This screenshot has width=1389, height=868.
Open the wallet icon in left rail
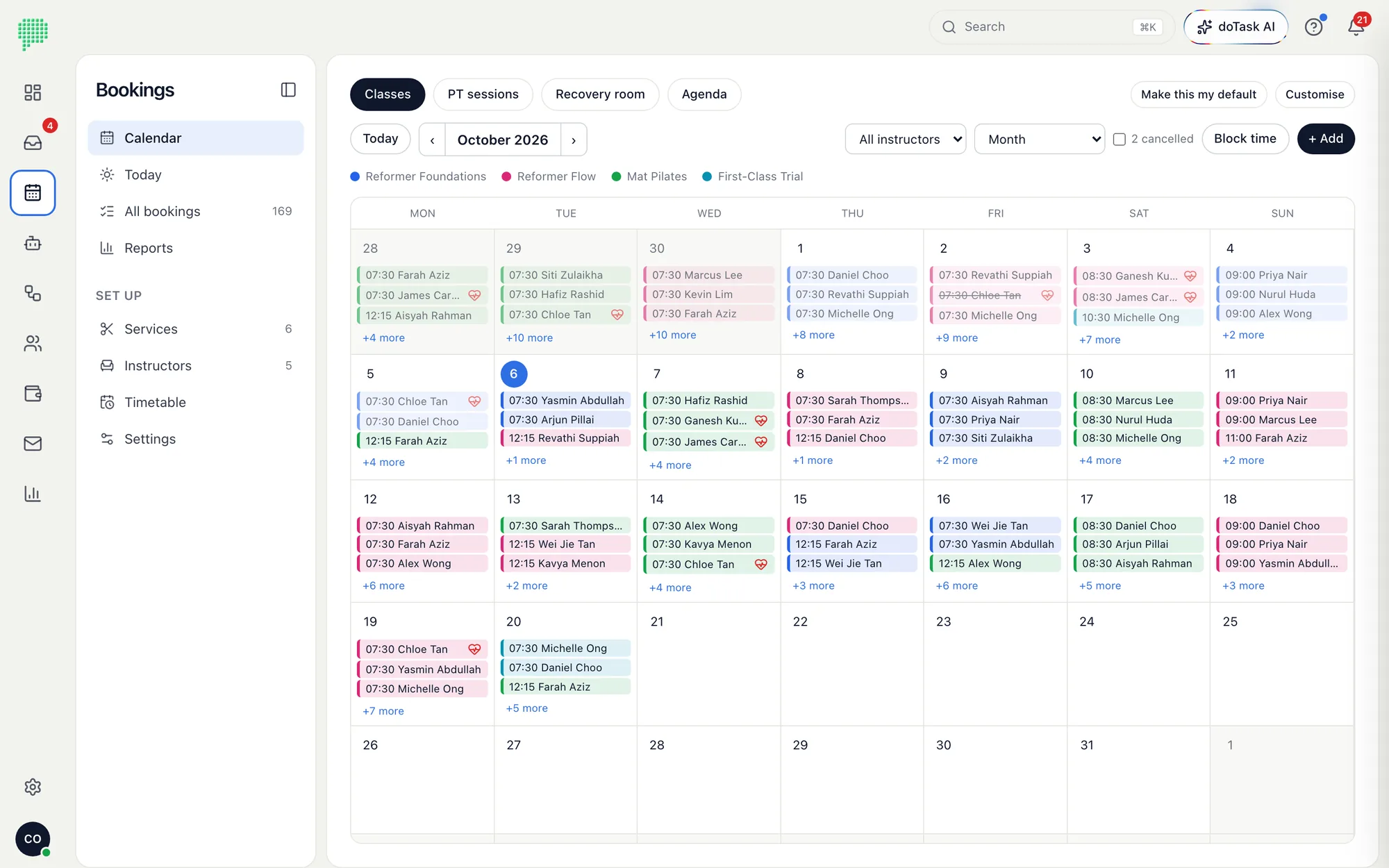click(x=33, y=393)
